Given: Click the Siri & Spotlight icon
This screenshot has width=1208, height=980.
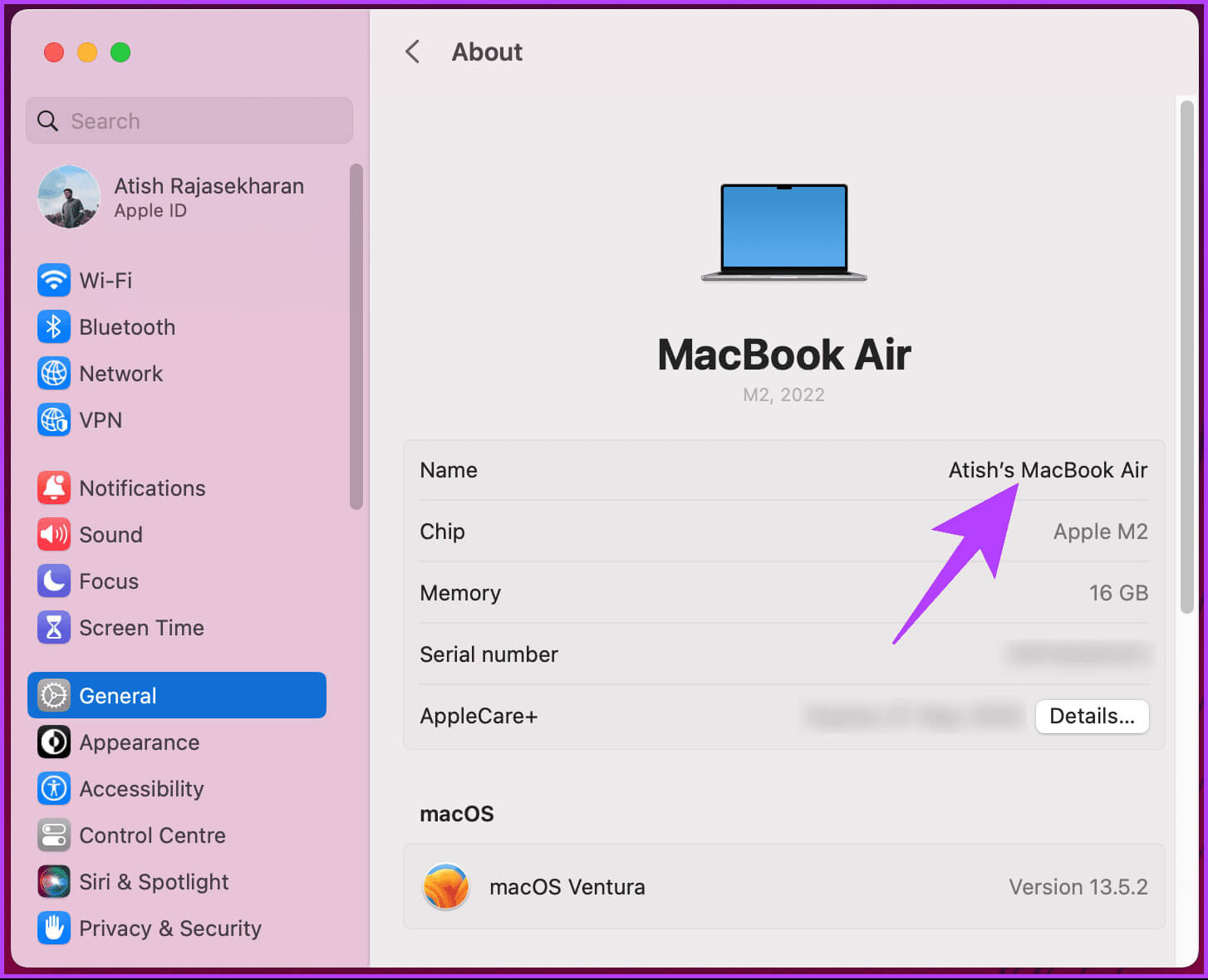Looking at the screenshot, I should (54, 881).
